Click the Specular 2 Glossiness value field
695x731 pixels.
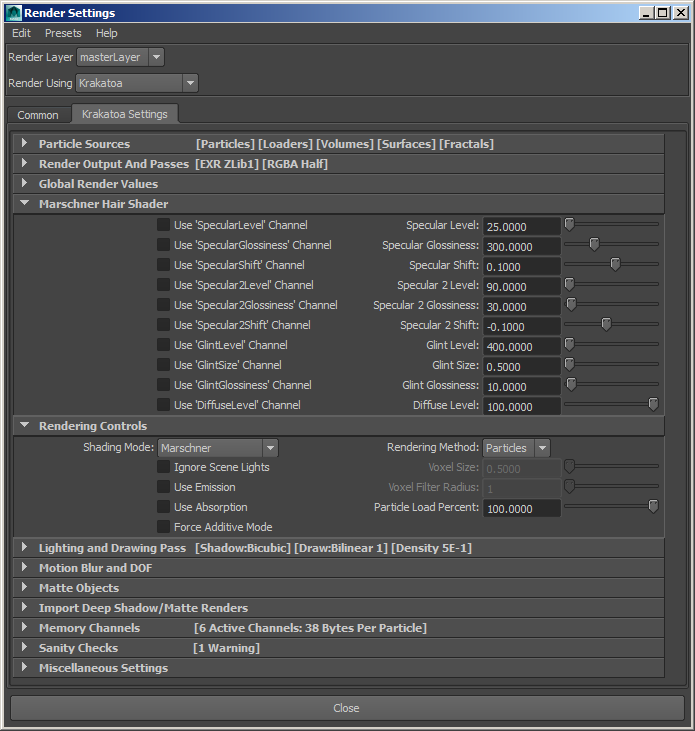pos(522,307)
